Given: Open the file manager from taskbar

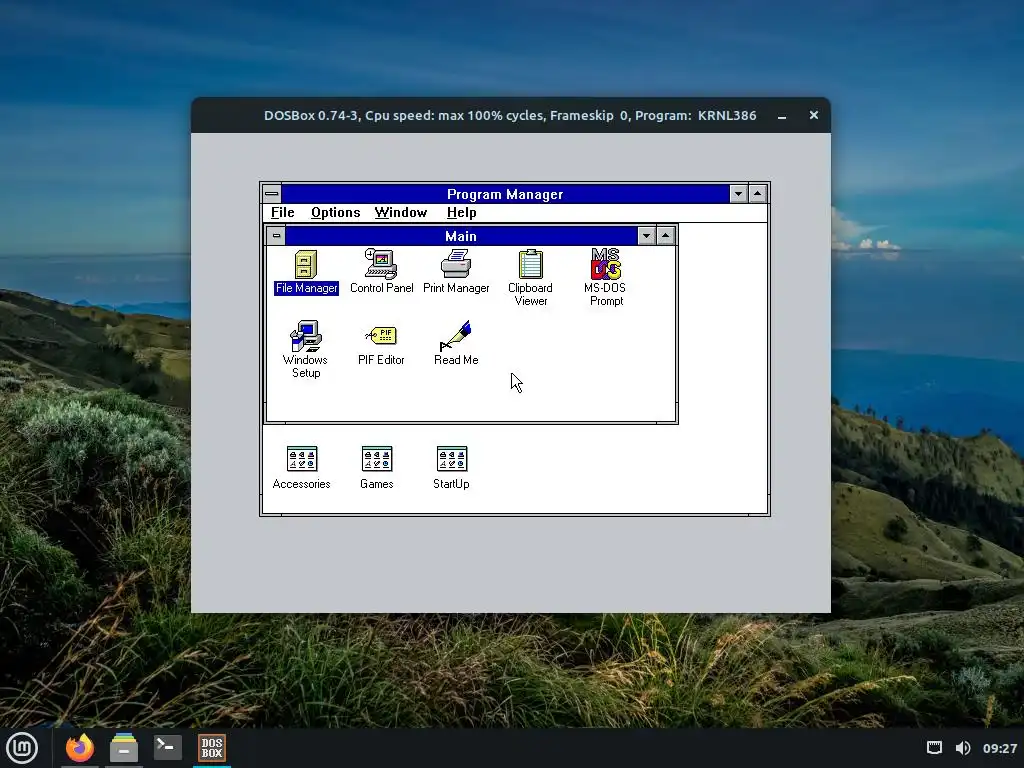Looking at the screenshot, I should [x=123, y=748].
